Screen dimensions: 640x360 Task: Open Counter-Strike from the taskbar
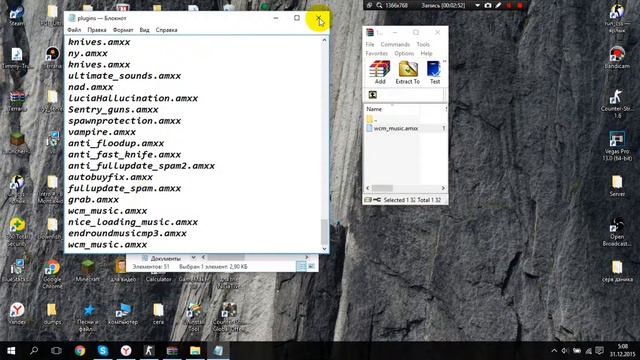tap(149, 351)
